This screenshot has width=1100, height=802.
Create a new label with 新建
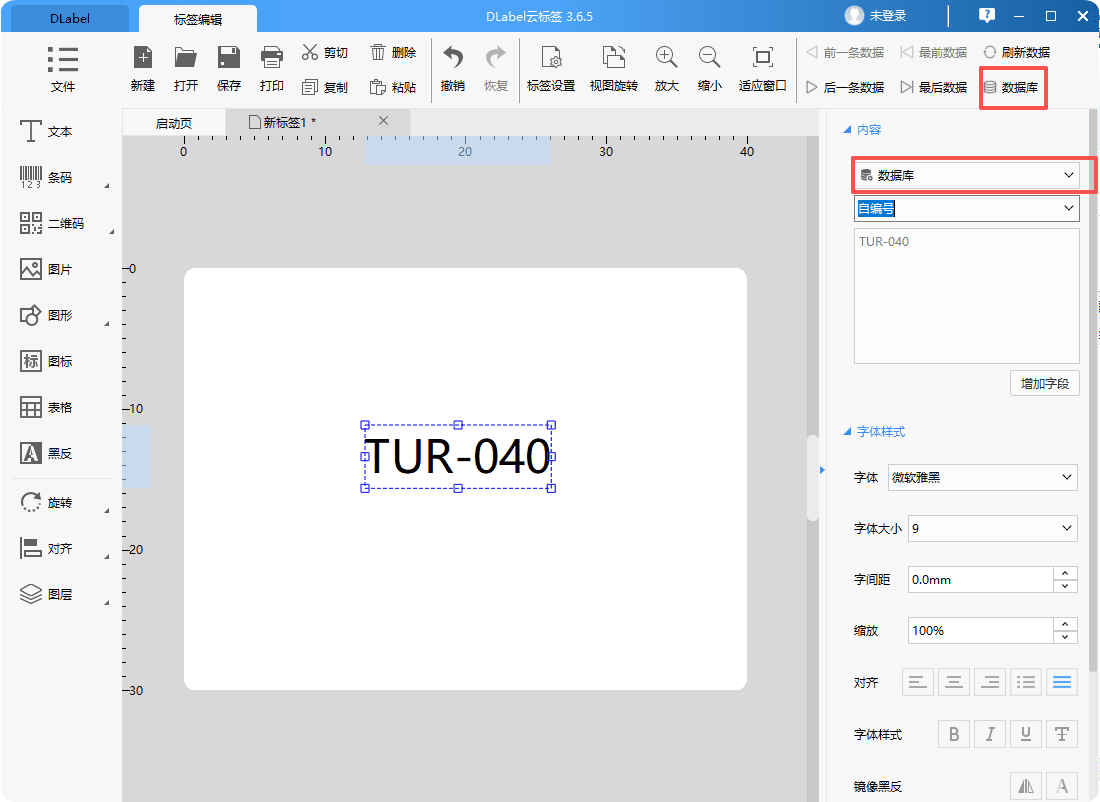pos(142,69)
